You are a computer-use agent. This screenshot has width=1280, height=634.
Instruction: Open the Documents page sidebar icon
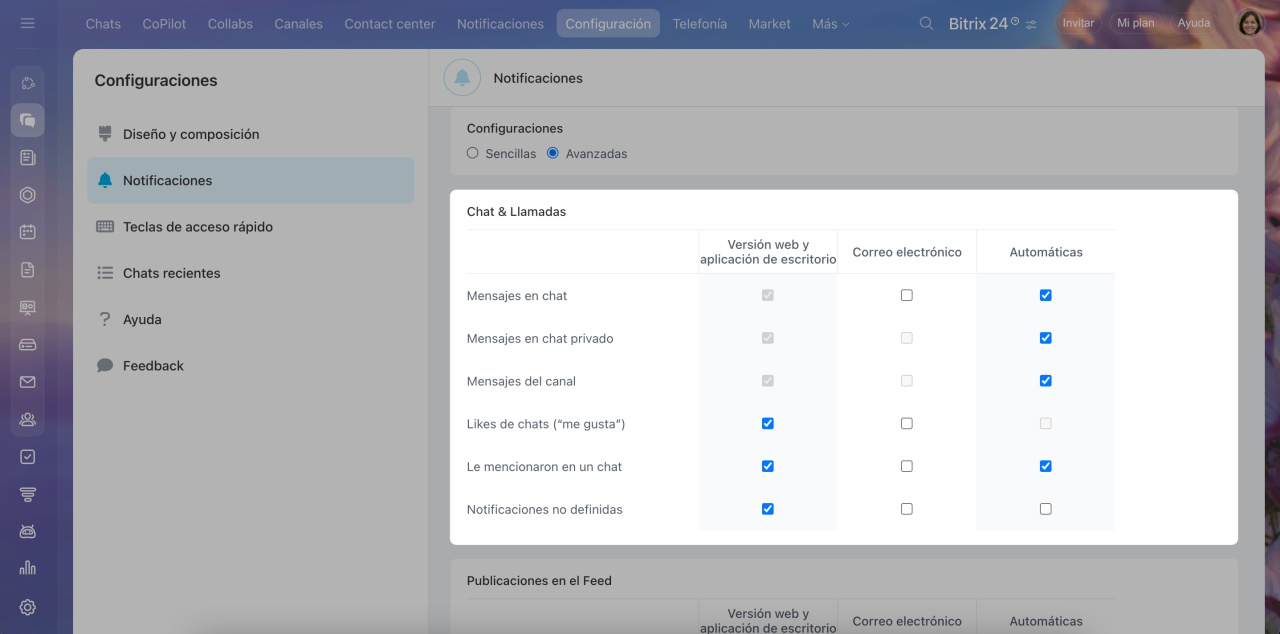tap(27, 269)
